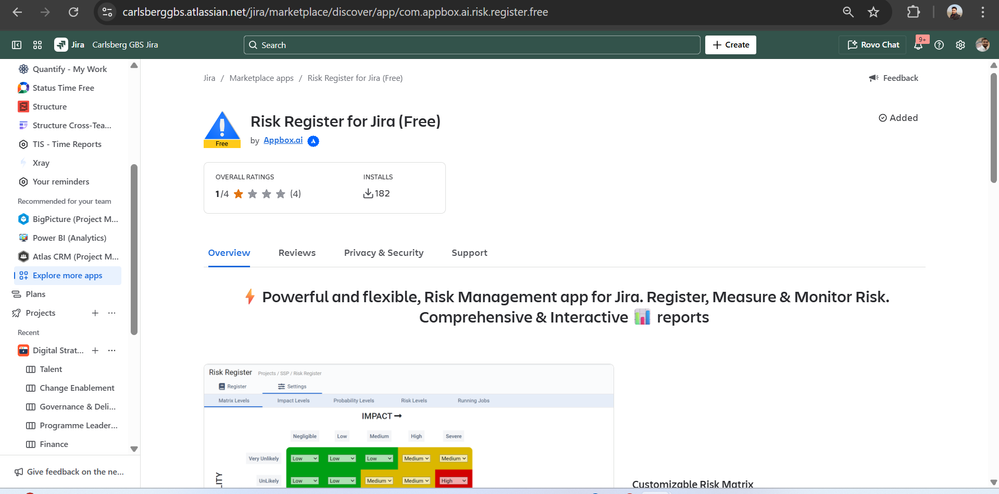Image resolution: width=999 pixels, height=494 pixels.
Task: Switch to the Reviews tab
Action: 297,253
